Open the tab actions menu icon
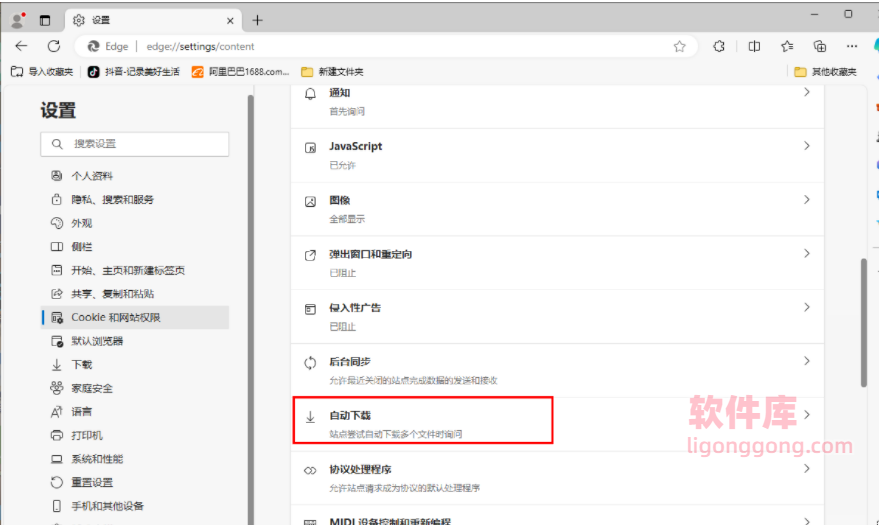879x525 pixels. click(x=45, y=21)
